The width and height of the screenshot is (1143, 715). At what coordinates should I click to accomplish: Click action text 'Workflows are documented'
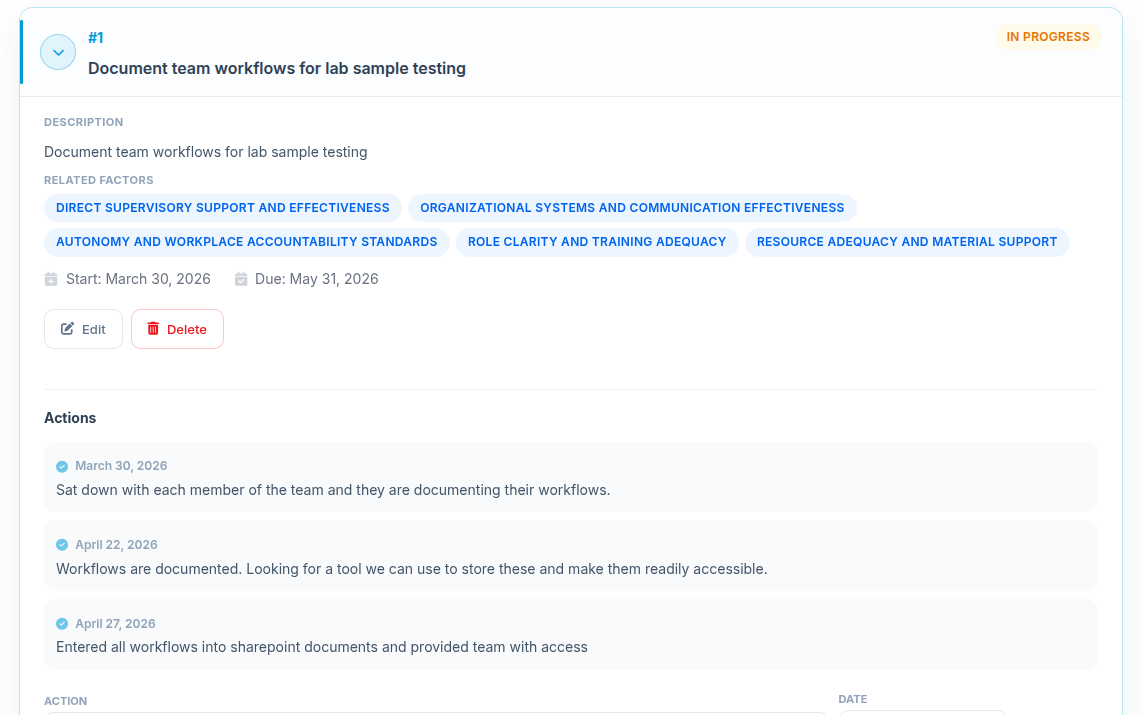pyautogui.click(x=412, y=569)
